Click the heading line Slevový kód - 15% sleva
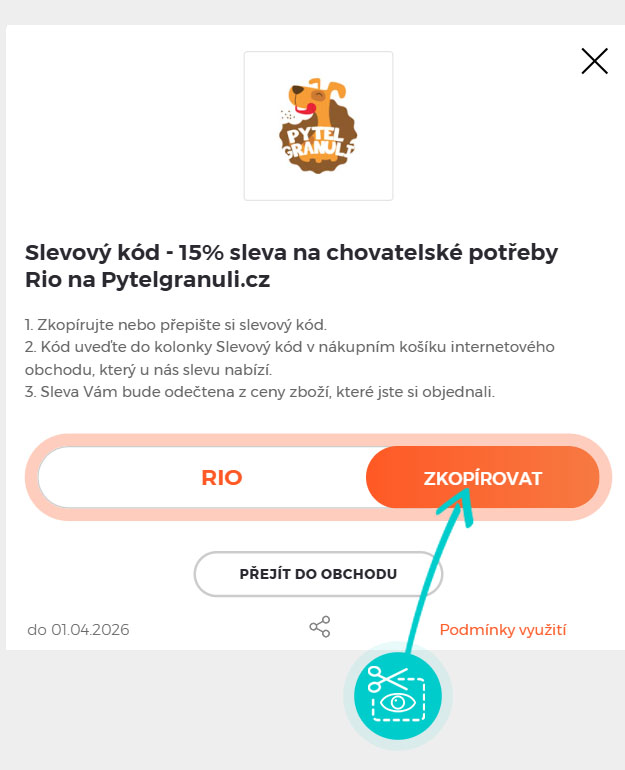 tap(292, 252)
